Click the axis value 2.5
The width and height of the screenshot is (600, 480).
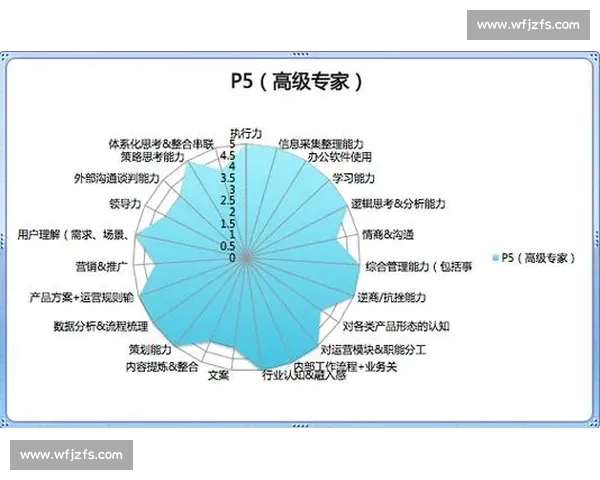(x=228, y=201)
